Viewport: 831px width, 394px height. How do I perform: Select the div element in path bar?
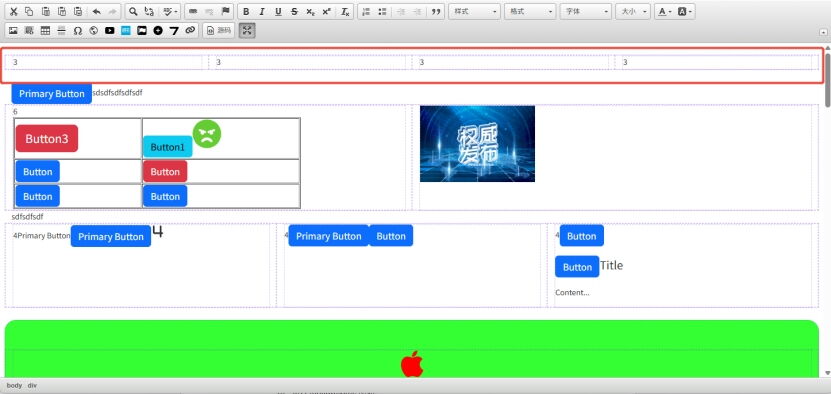[x=32, y=386]
